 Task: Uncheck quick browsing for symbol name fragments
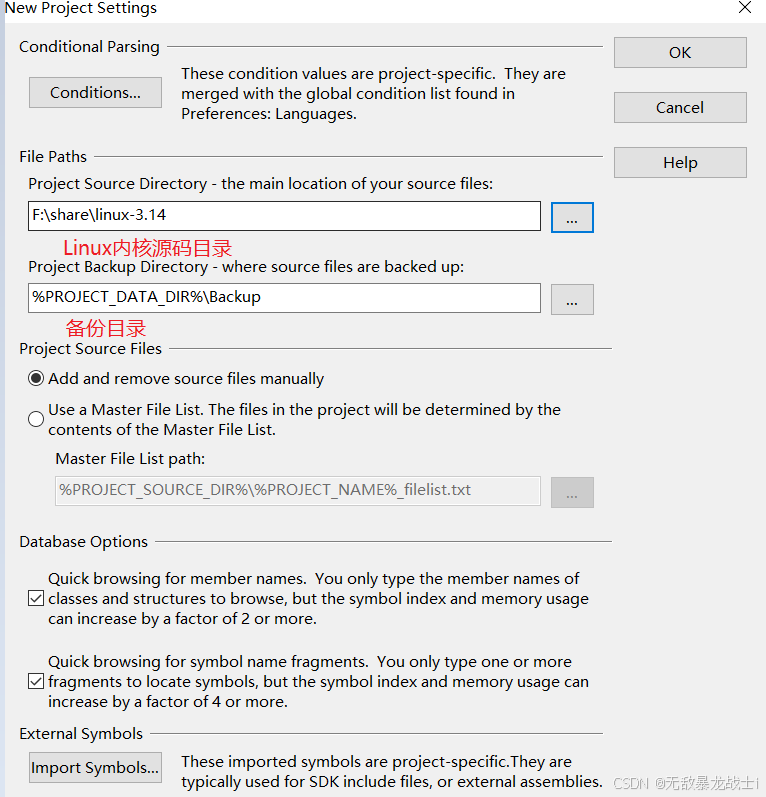pos(36,681)
